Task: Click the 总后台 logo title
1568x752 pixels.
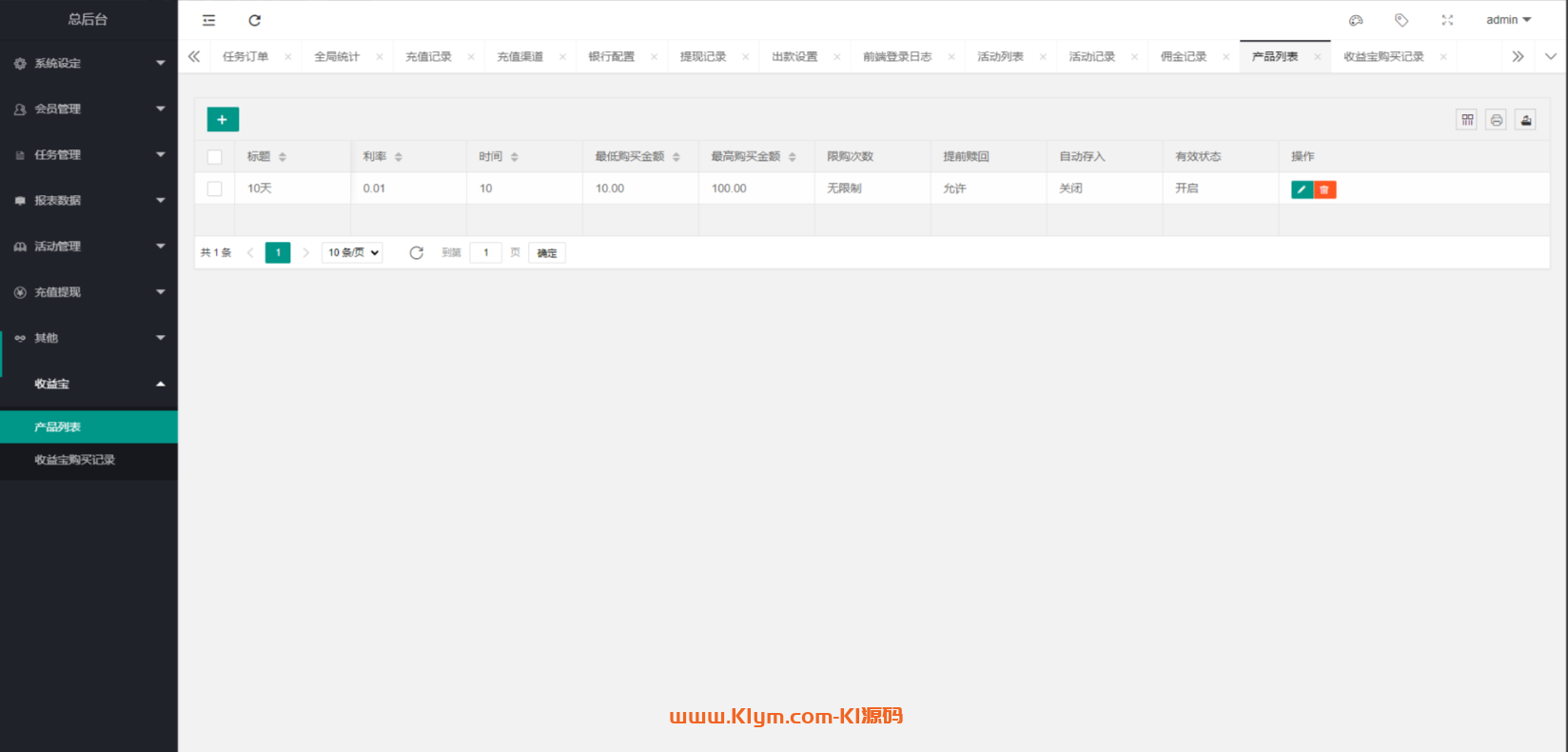Action: [88, 19]
